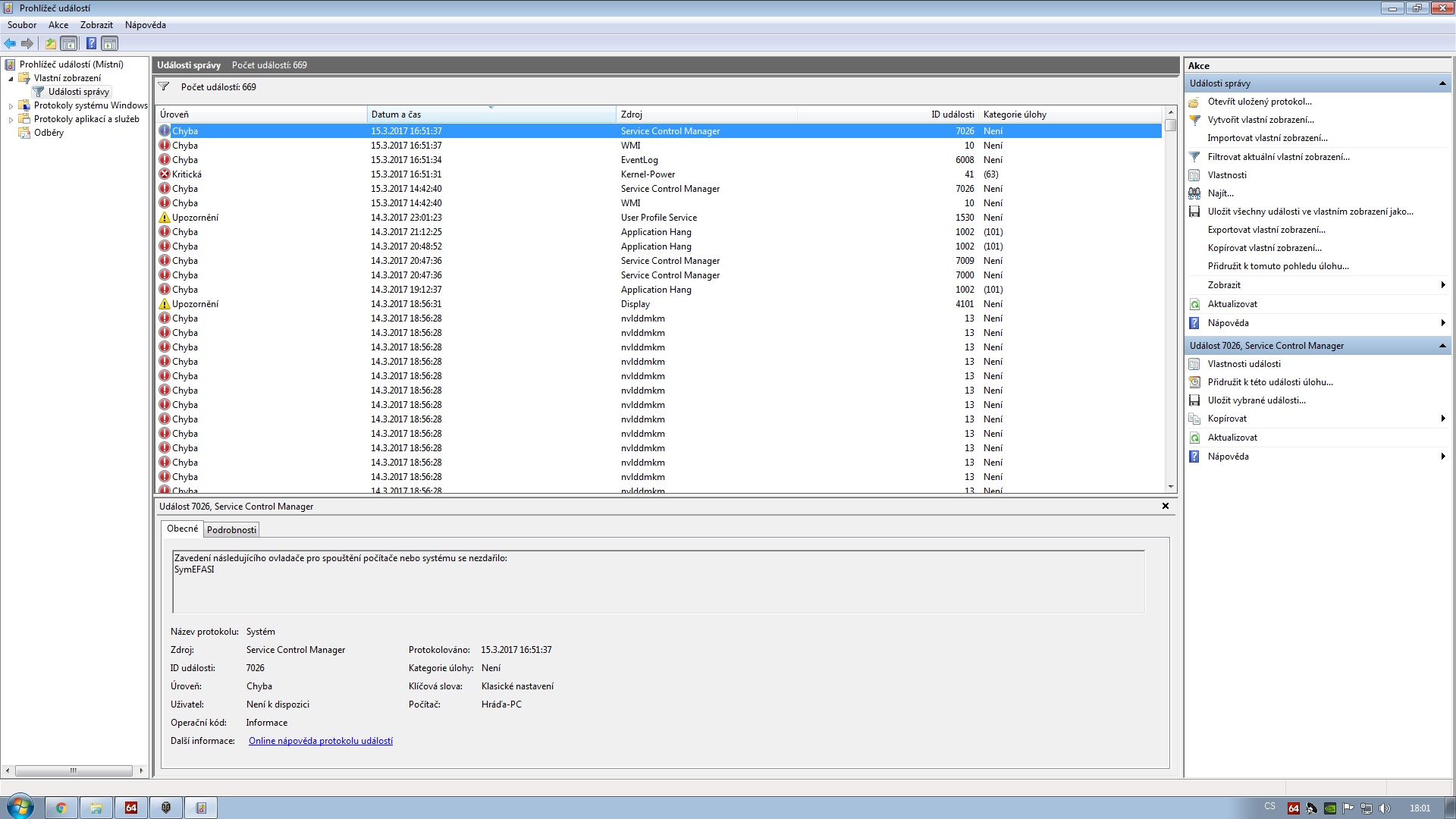Click the green refresh icon beside upper Aktualizovat

pos(1194,304)
